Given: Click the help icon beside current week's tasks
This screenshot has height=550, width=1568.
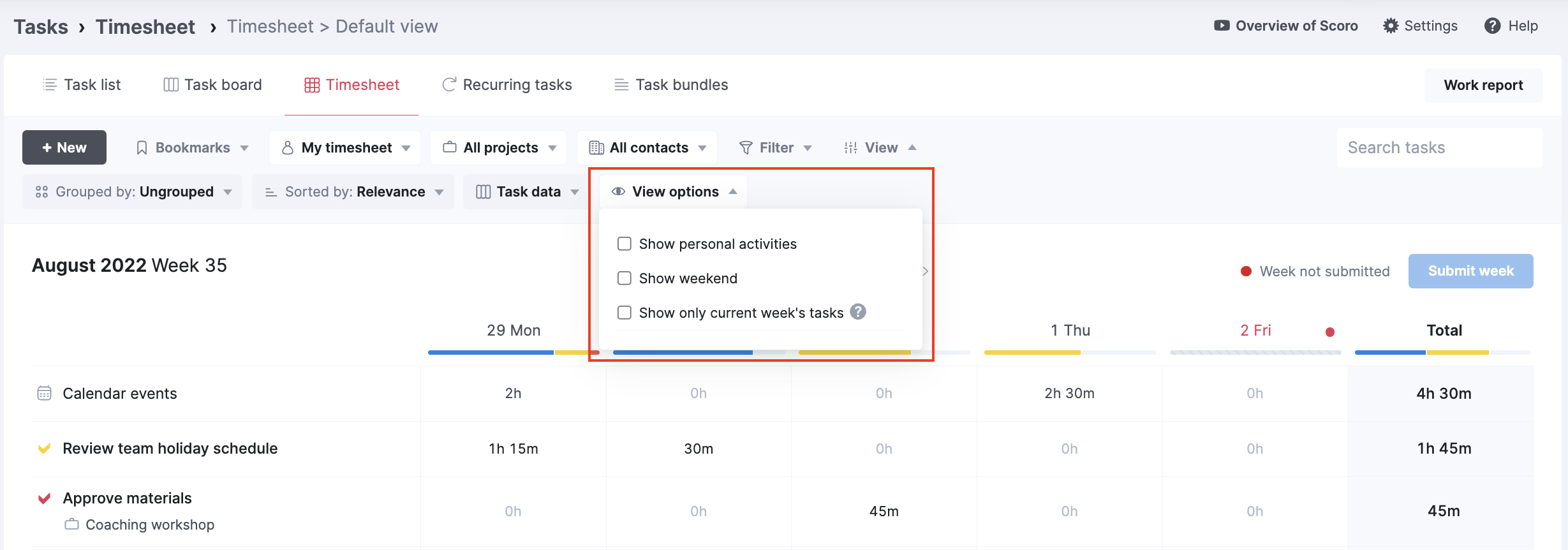Looking at the screenshot, I should click(x=858, y=311).
